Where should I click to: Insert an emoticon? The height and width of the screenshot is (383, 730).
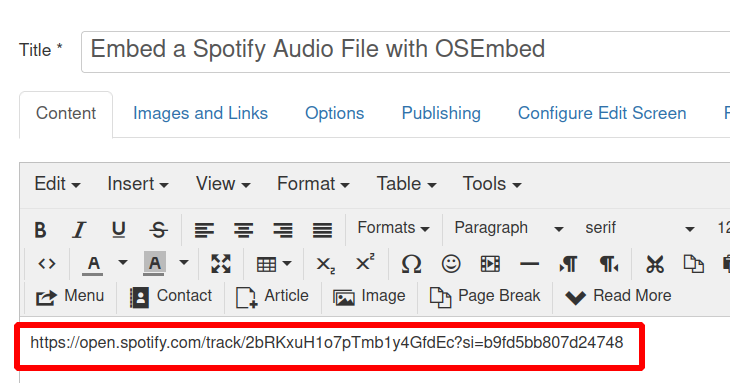pyautogui.click(x=451, y=264)
